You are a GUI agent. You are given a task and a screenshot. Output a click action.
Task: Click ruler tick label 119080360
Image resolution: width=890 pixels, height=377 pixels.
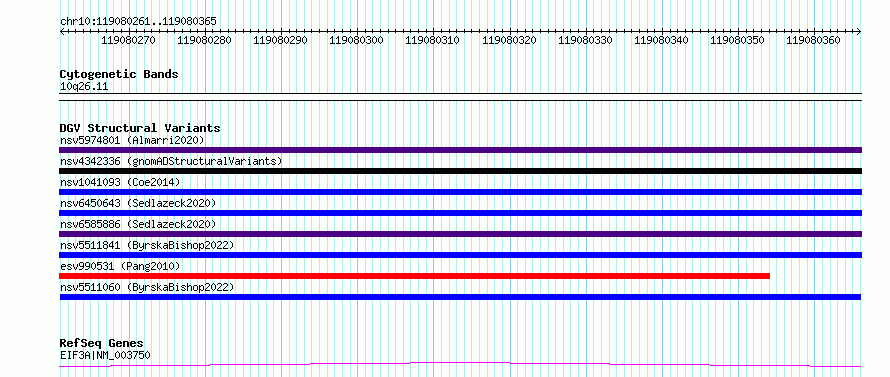click(813, 40)
